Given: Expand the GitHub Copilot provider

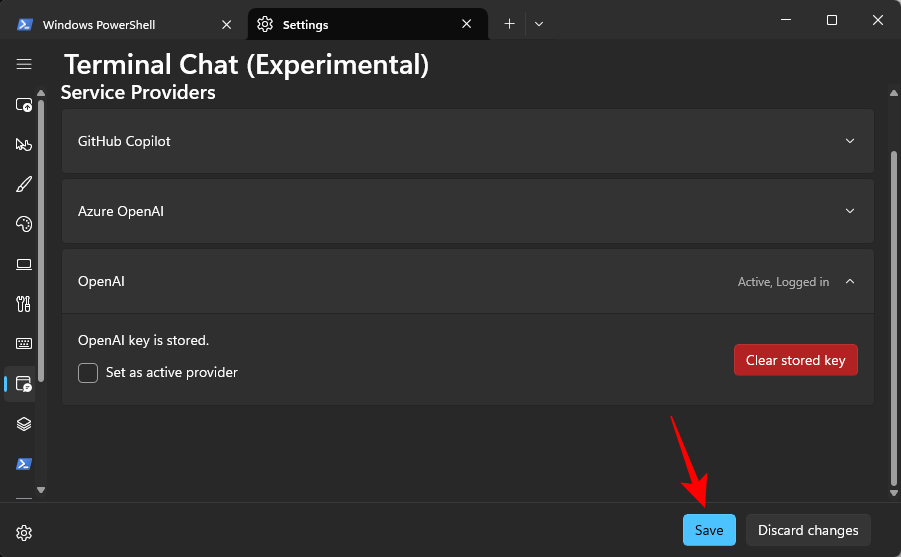Looking at the screenshot, I should (x=850, y=141).
